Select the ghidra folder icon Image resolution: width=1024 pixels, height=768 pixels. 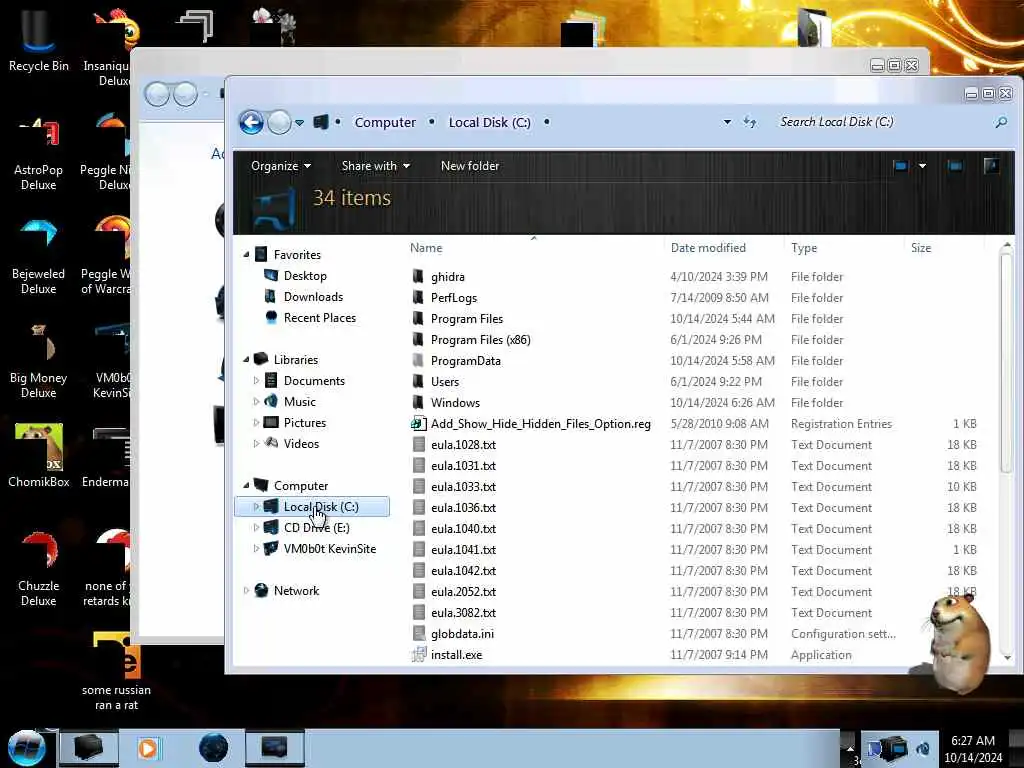coord(418,276)
